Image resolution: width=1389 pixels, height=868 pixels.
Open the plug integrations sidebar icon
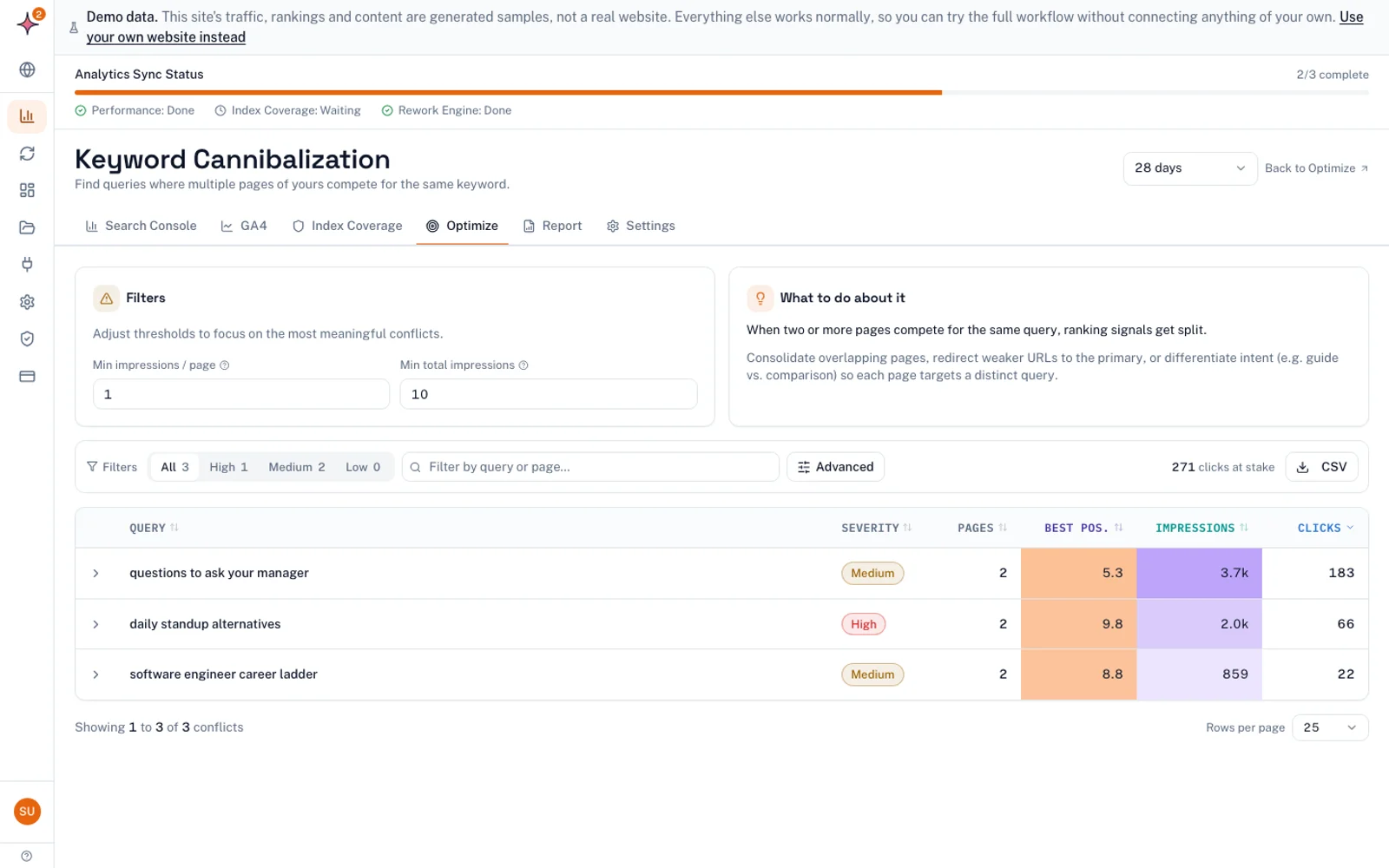27,265
